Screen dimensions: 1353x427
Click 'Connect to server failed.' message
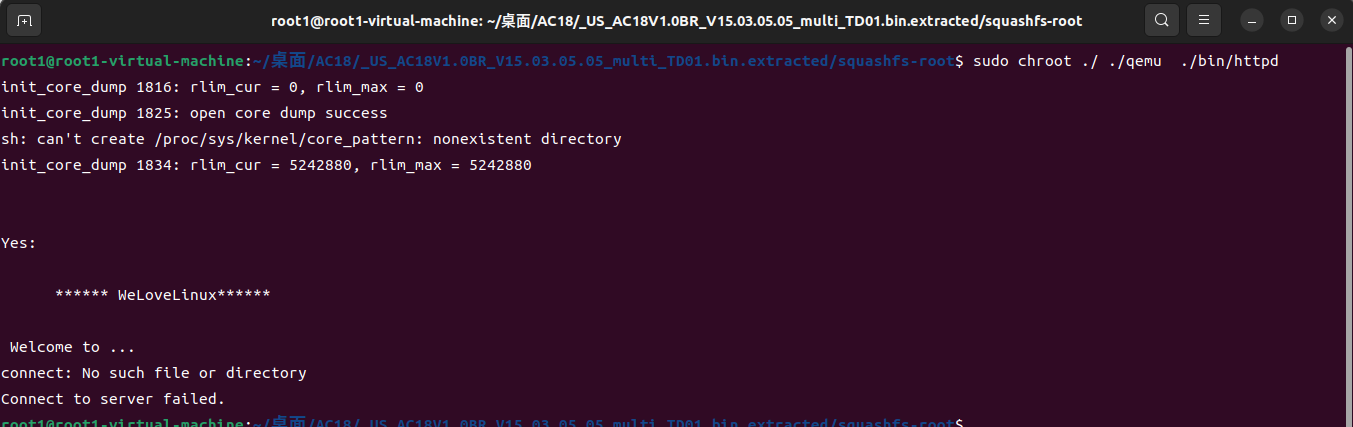(x=113, y=399)
